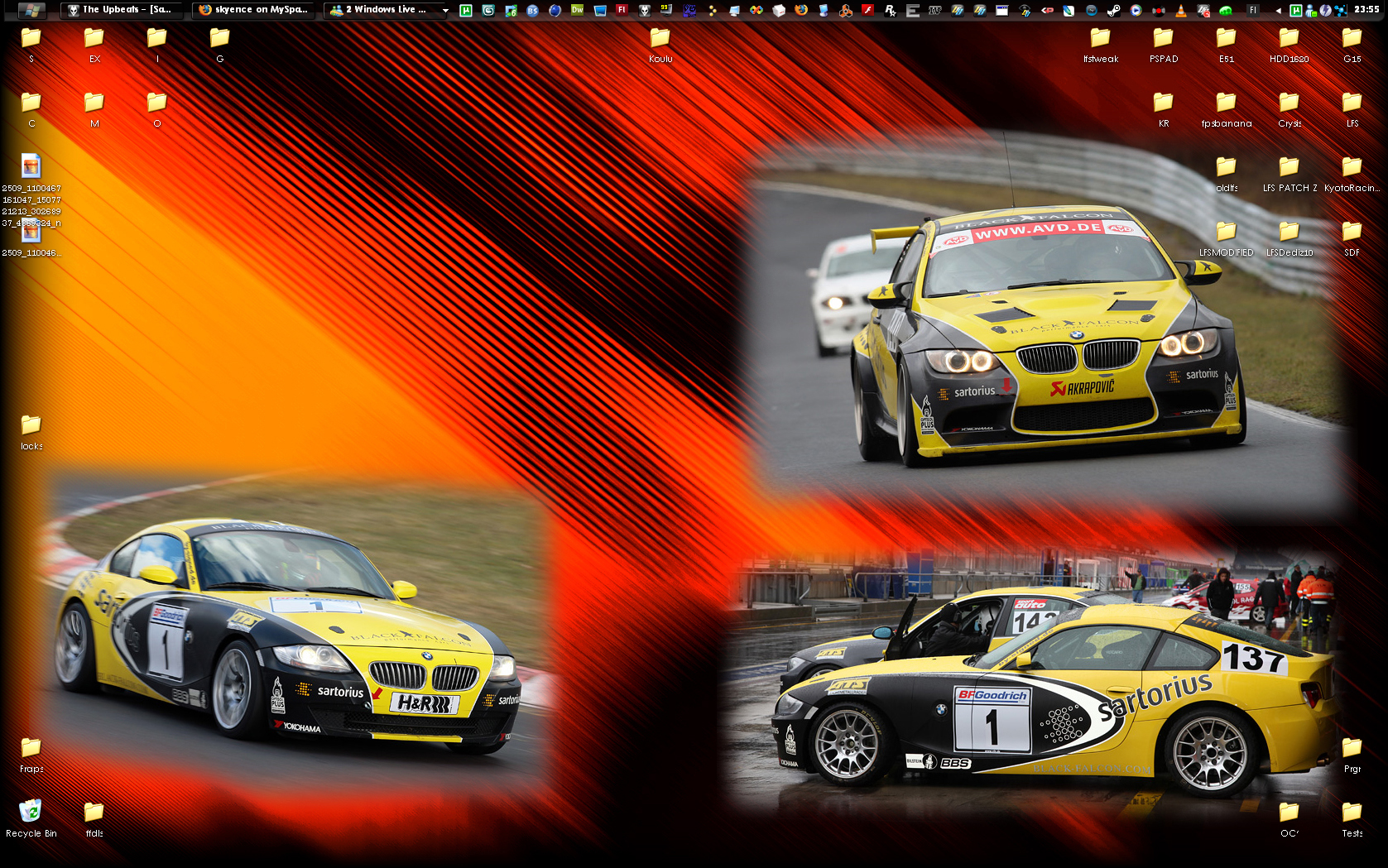Image resolution: width=1388 pixels, height=868 pixels.
Task: Launch Adobe Flash Player red icon
Action: tap(868, 10)
